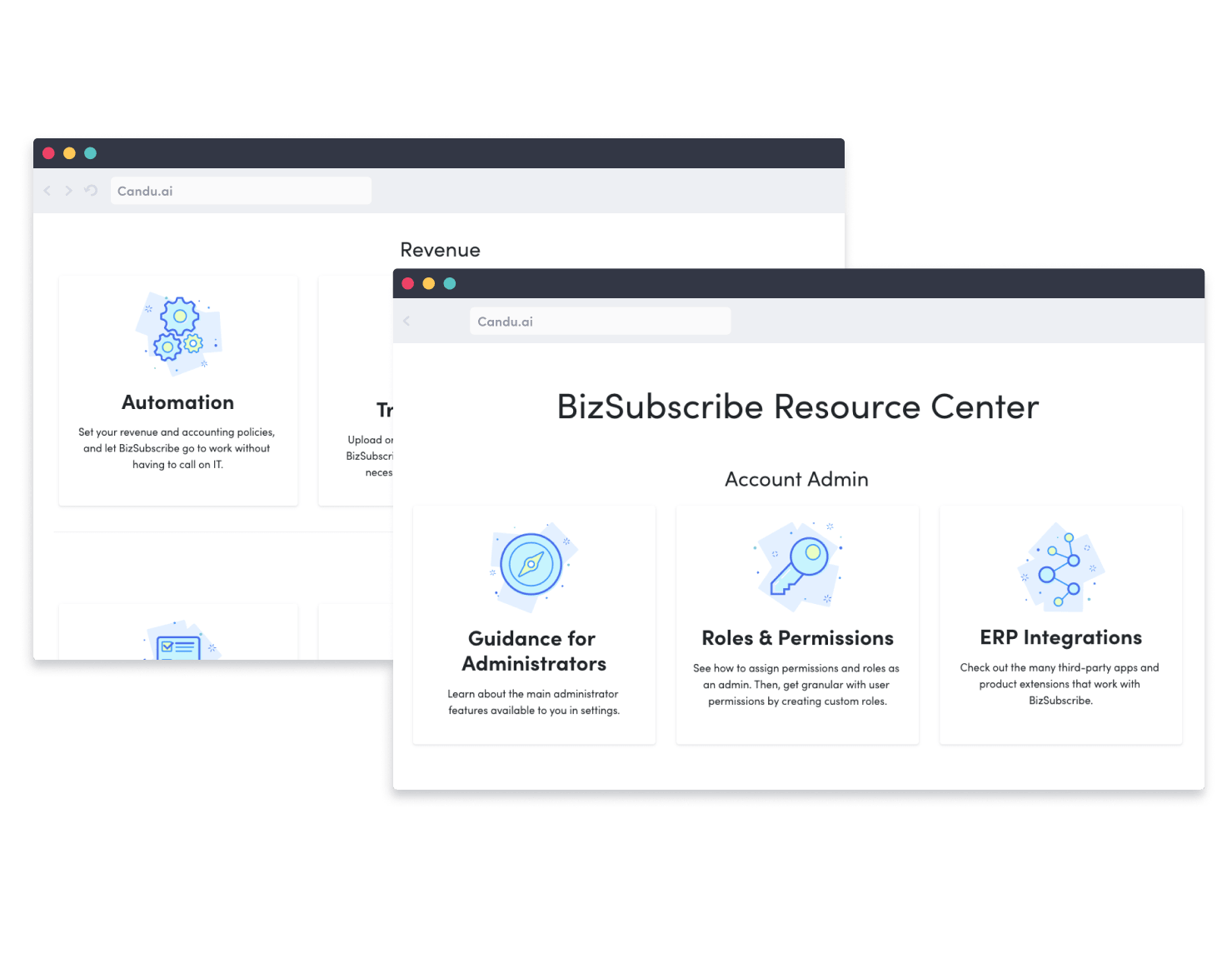Viewport: 1232px width, 963px height.
Task: Click the back arrow in the front browser window
Action: pyautogui.click(x=407, y=321)
